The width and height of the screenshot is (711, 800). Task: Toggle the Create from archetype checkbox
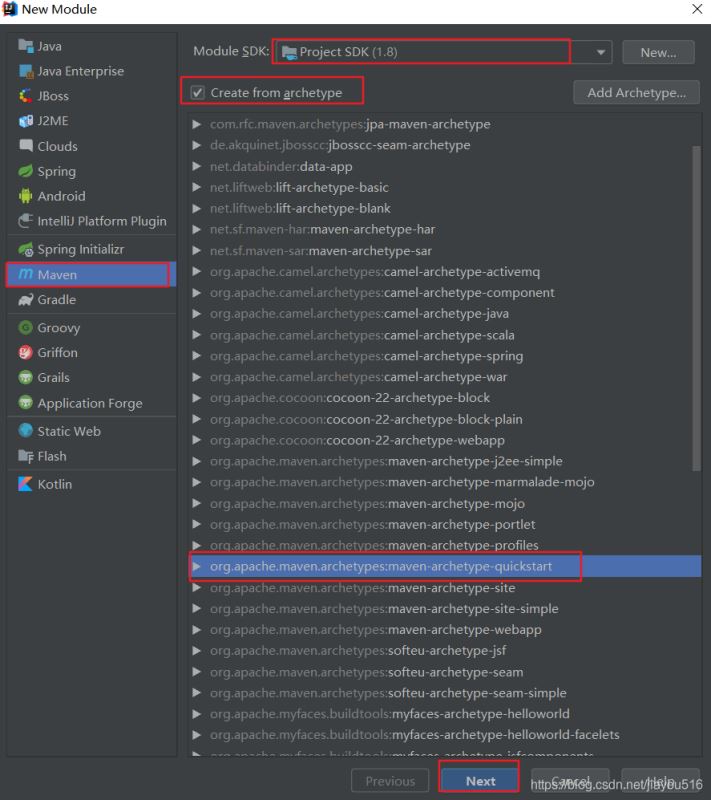(198, 93)
